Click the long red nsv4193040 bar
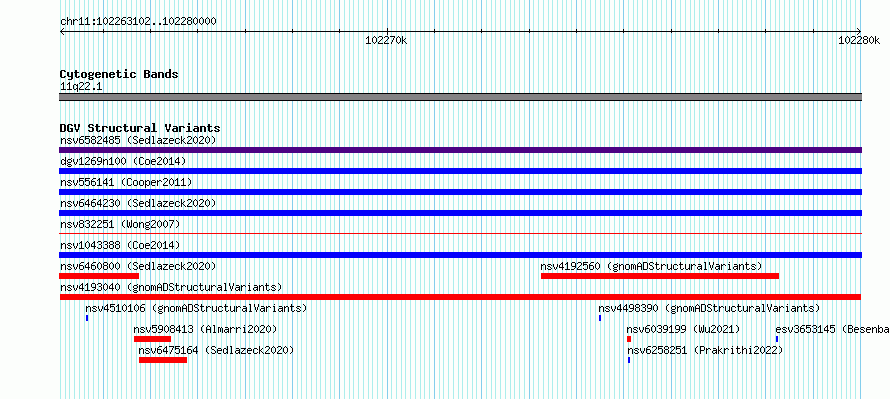 [x=460, y=297]
